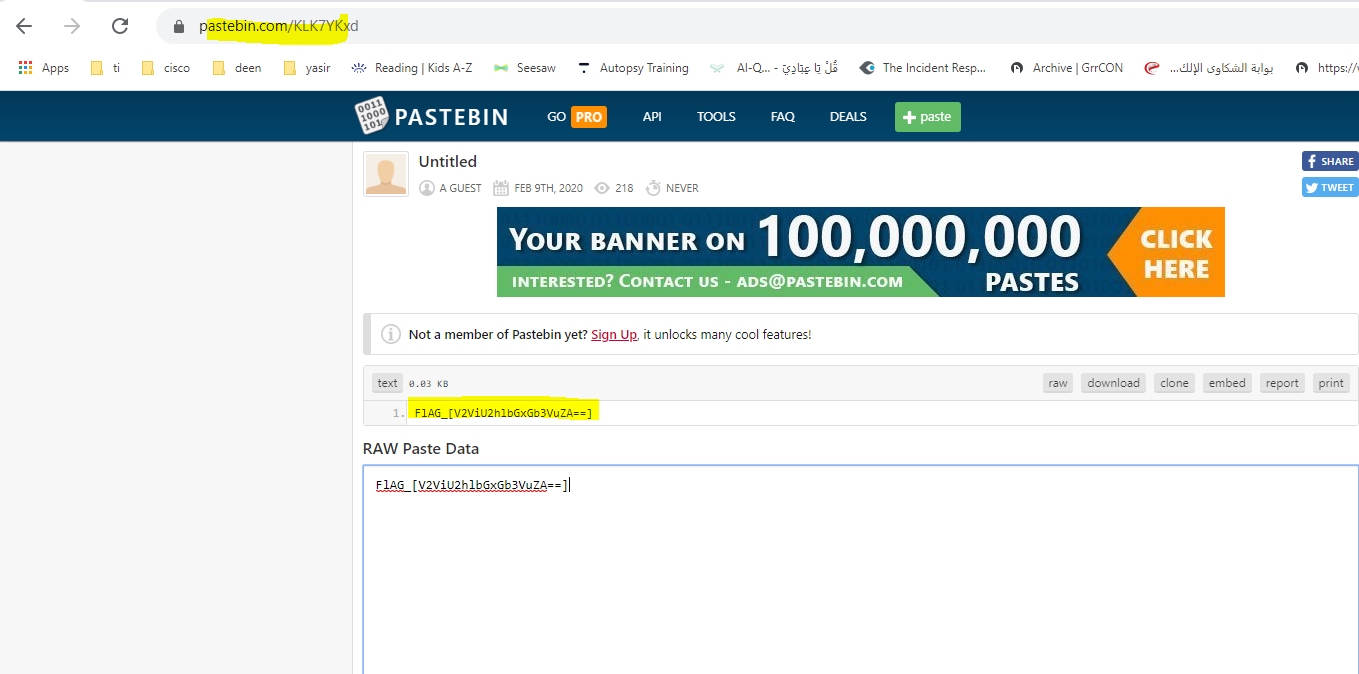Click the '0.03 KB' size text
The height and width of the screenshot is (674, 1359).
[428, 384]
